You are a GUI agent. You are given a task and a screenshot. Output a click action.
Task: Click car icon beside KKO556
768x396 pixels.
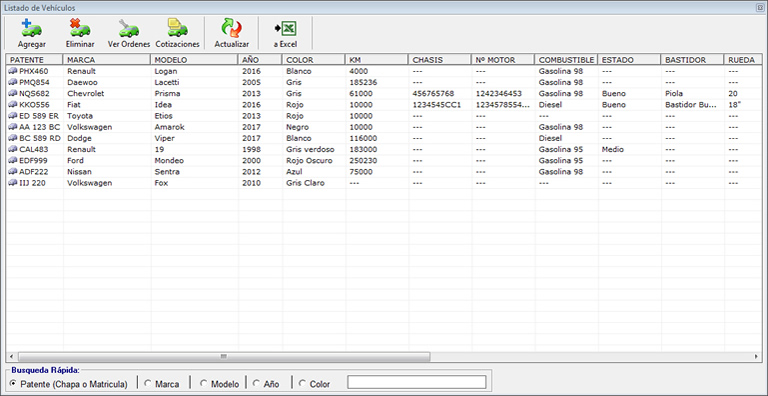13,105
